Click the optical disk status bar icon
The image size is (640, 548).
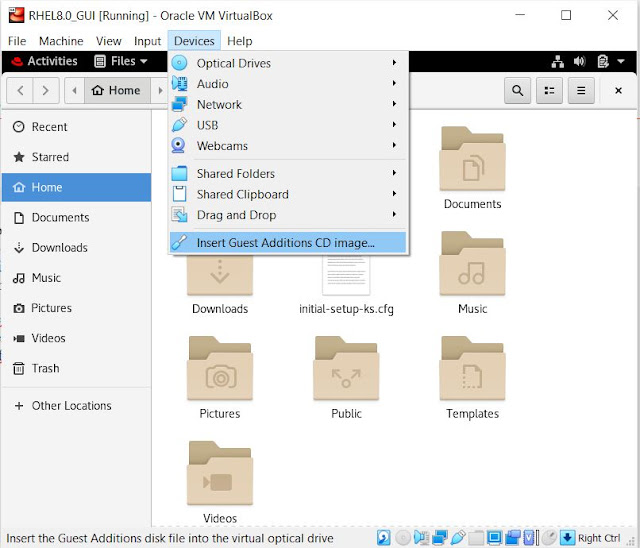403,537
